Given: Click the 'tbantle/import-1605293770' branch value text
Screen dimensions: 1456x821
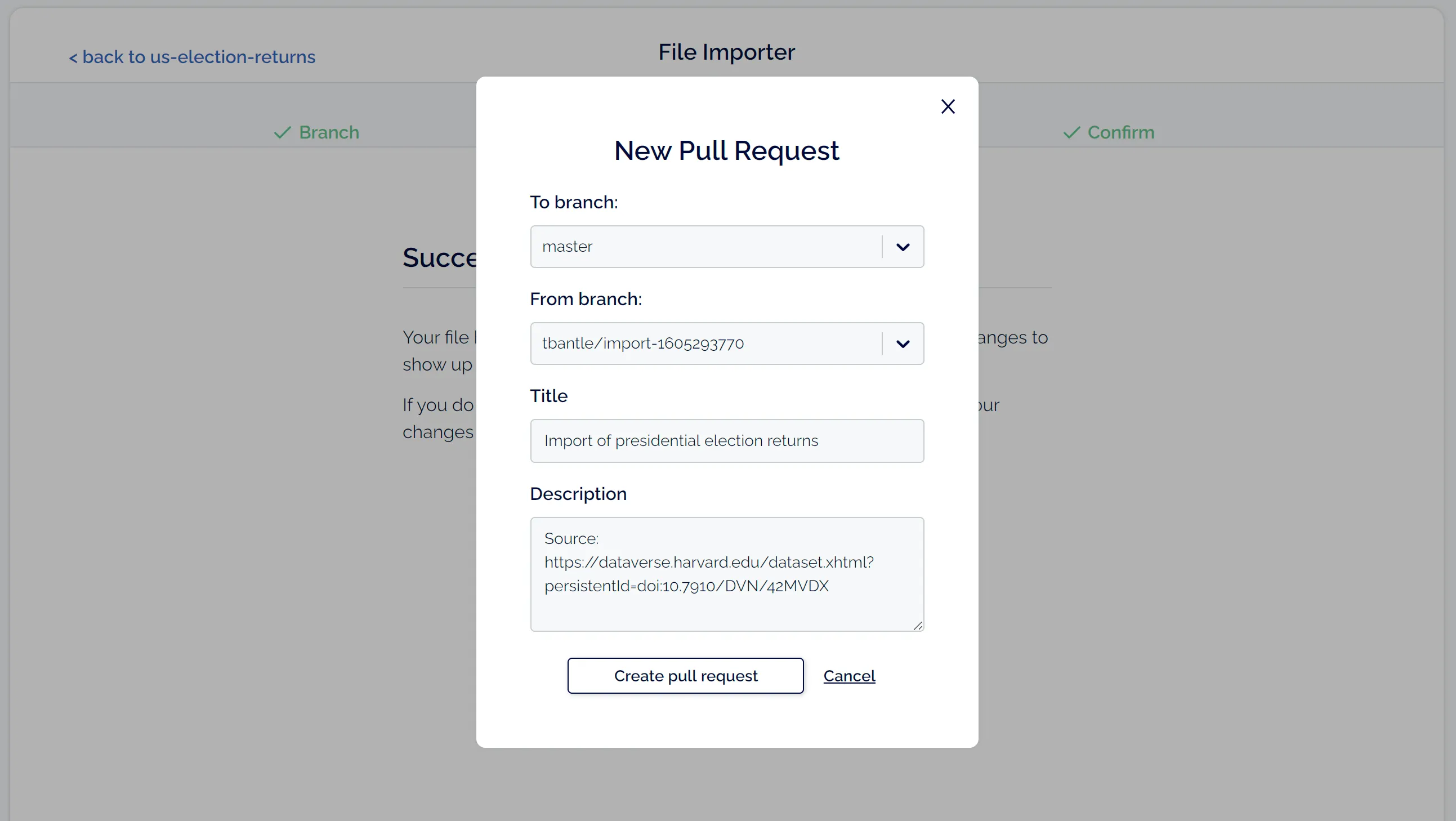Looking at the screenshot, I should click(642, 343).
